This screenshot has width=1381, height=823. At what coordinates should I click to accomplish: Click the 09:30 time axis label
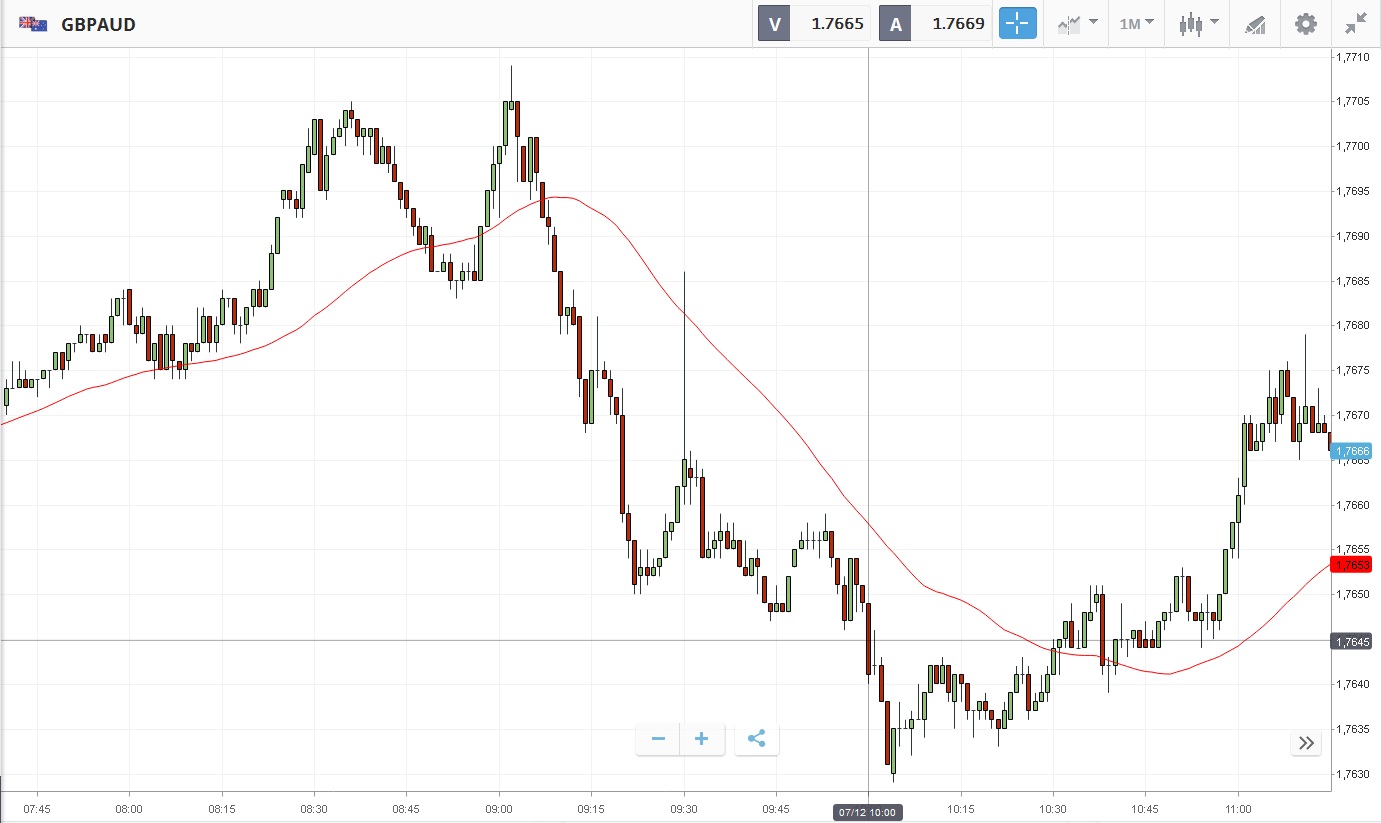(684, 810)
